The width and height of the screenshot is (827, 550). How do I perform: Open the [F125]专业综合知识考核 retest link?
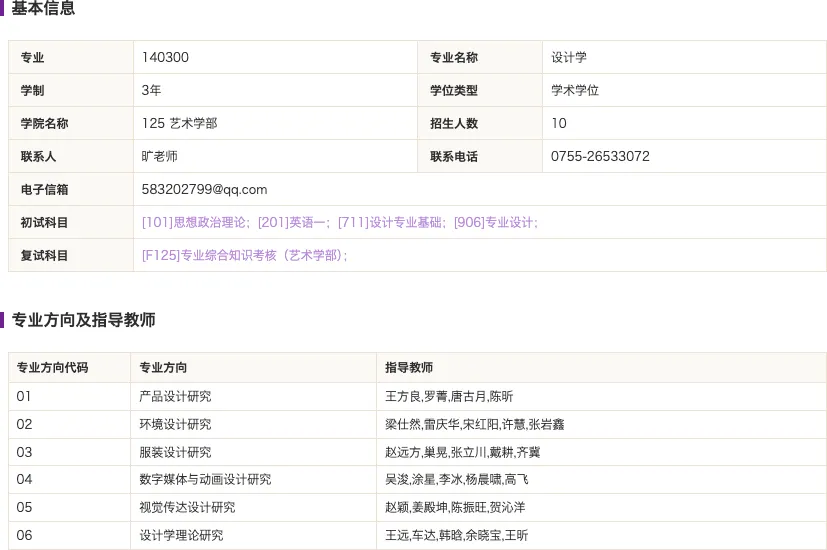click(245, 256)
